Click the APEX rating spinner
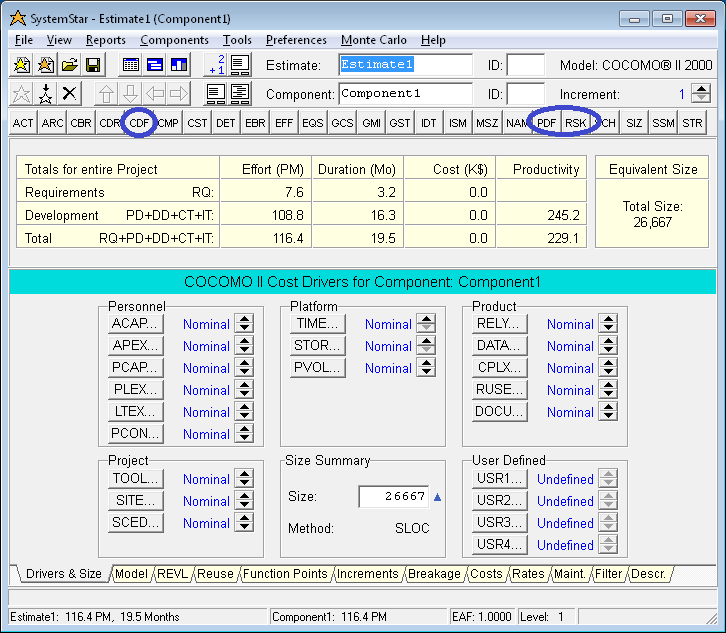The height and width of the screenshot is (633, 726). pos(244,345)
